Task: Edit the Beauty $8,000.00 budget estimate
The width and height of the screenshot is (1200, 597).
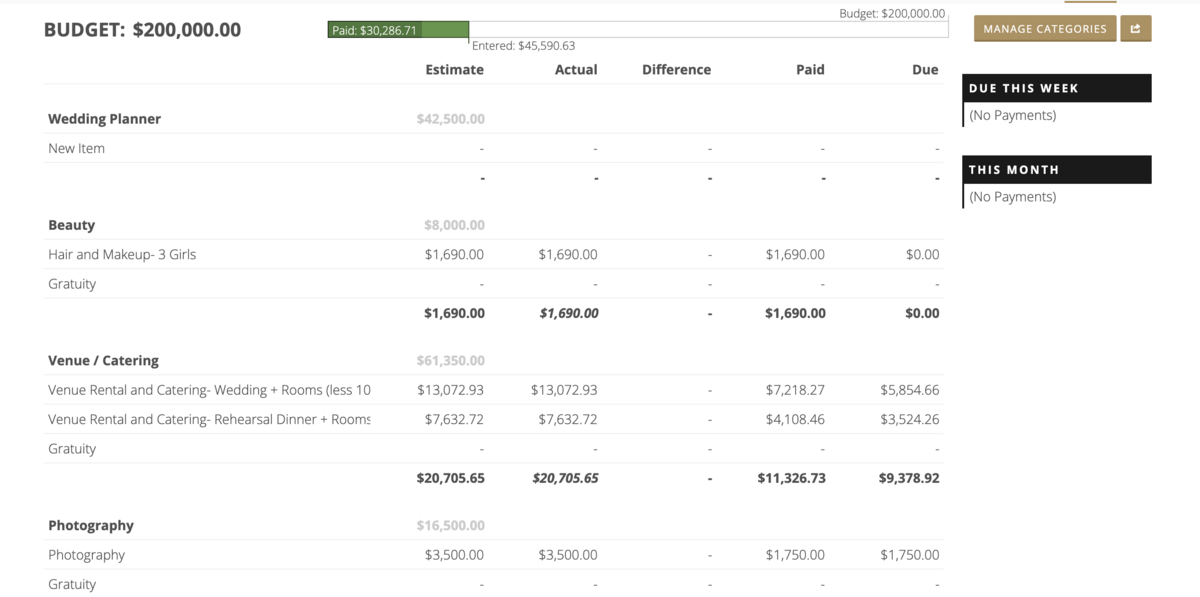Action: tap(454, 225)
